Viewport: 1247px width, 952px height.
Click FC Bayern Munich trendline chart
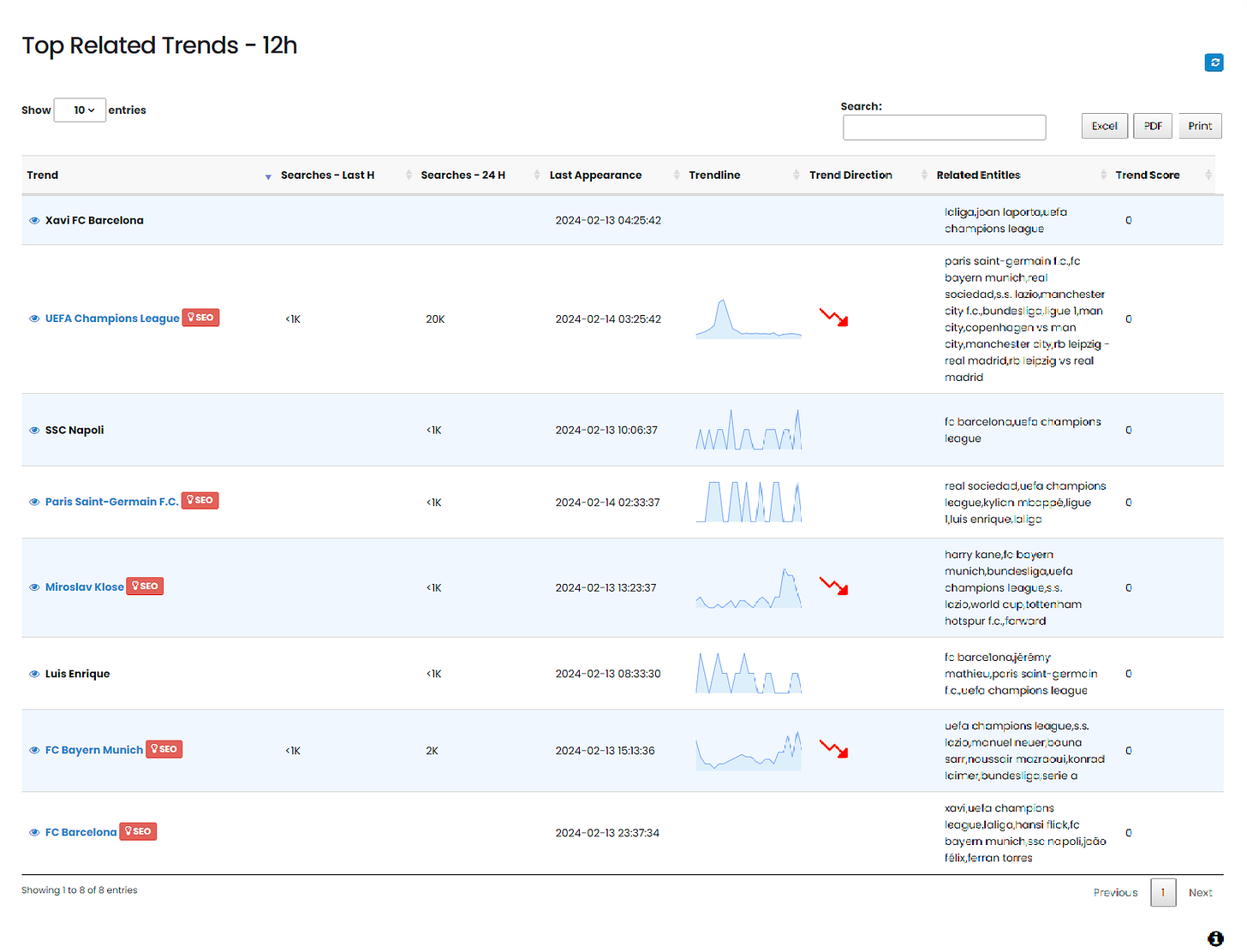(x=749, y=750)
